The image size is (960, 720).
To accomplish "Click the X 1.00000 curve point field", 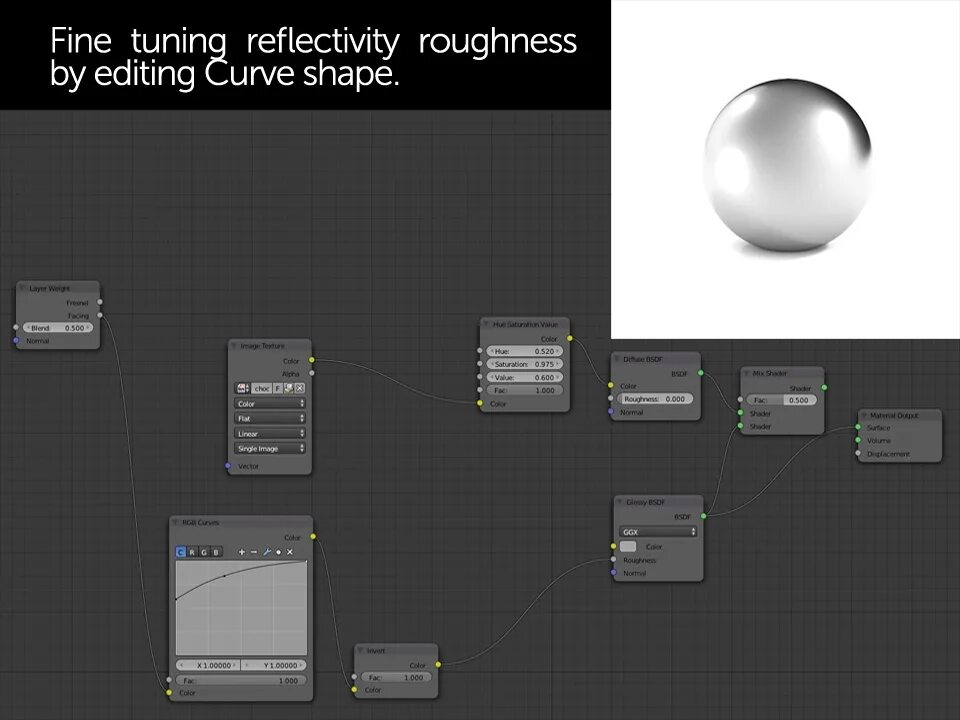I will [208, 665].
